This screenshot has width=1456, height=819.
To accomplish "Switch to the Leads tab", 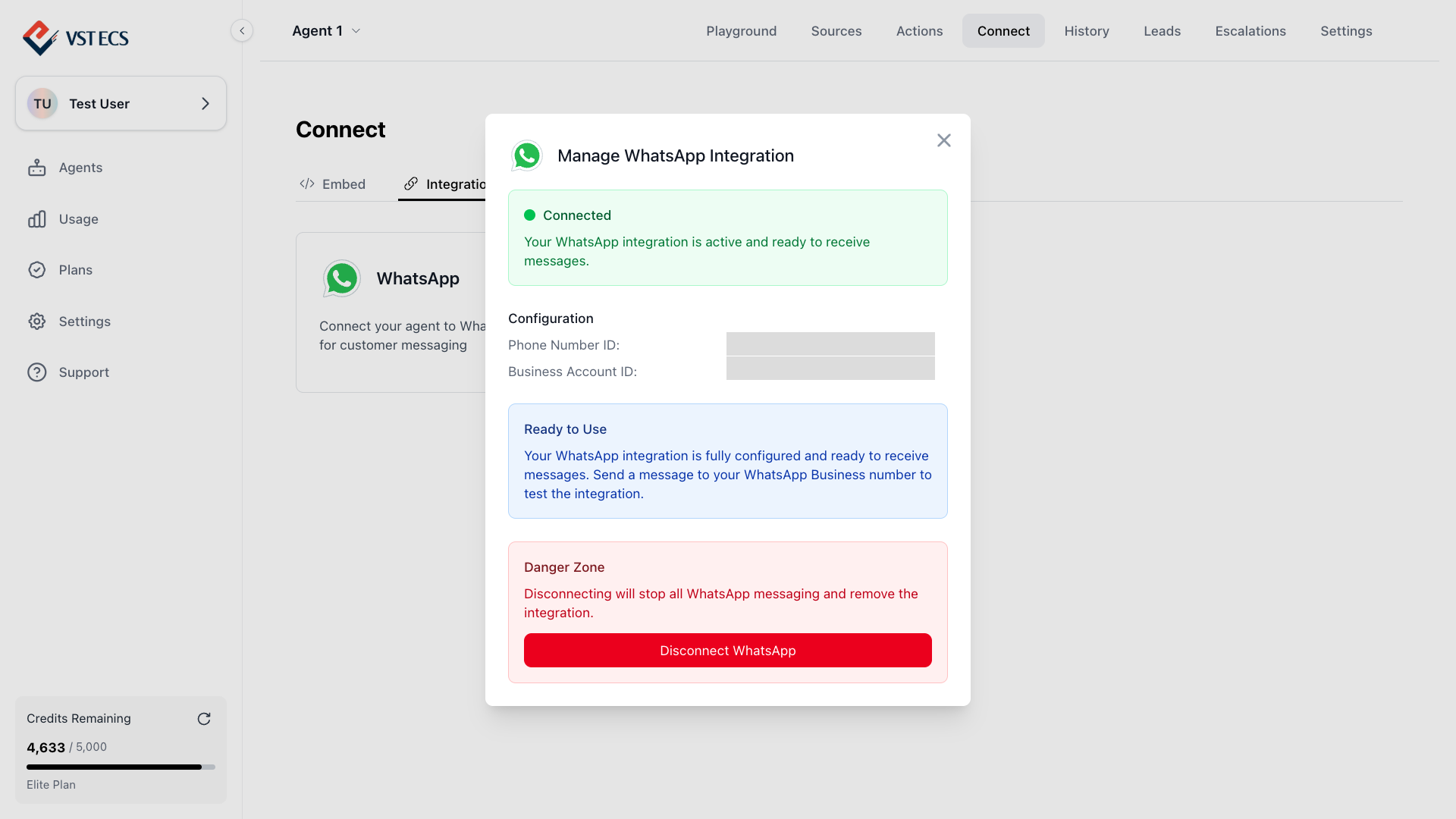I will pyautogui.click(x=1162, y=31).
